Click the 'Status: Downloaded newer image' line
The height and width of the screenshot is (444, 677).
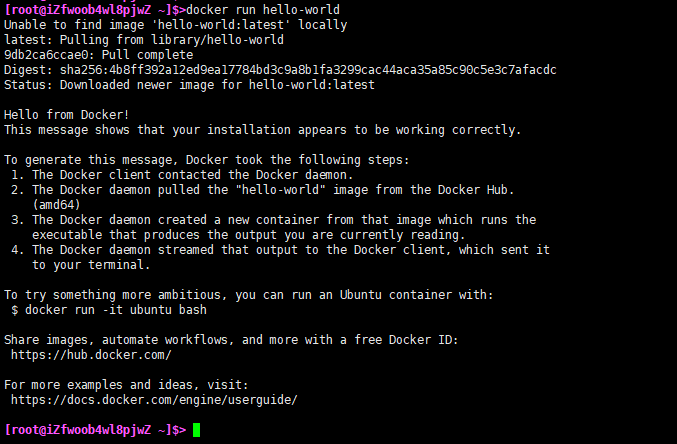[x=189, y=85]
